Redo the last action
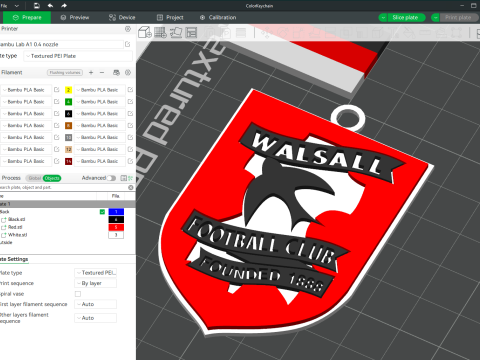480x360 pixels. [64, 5]
